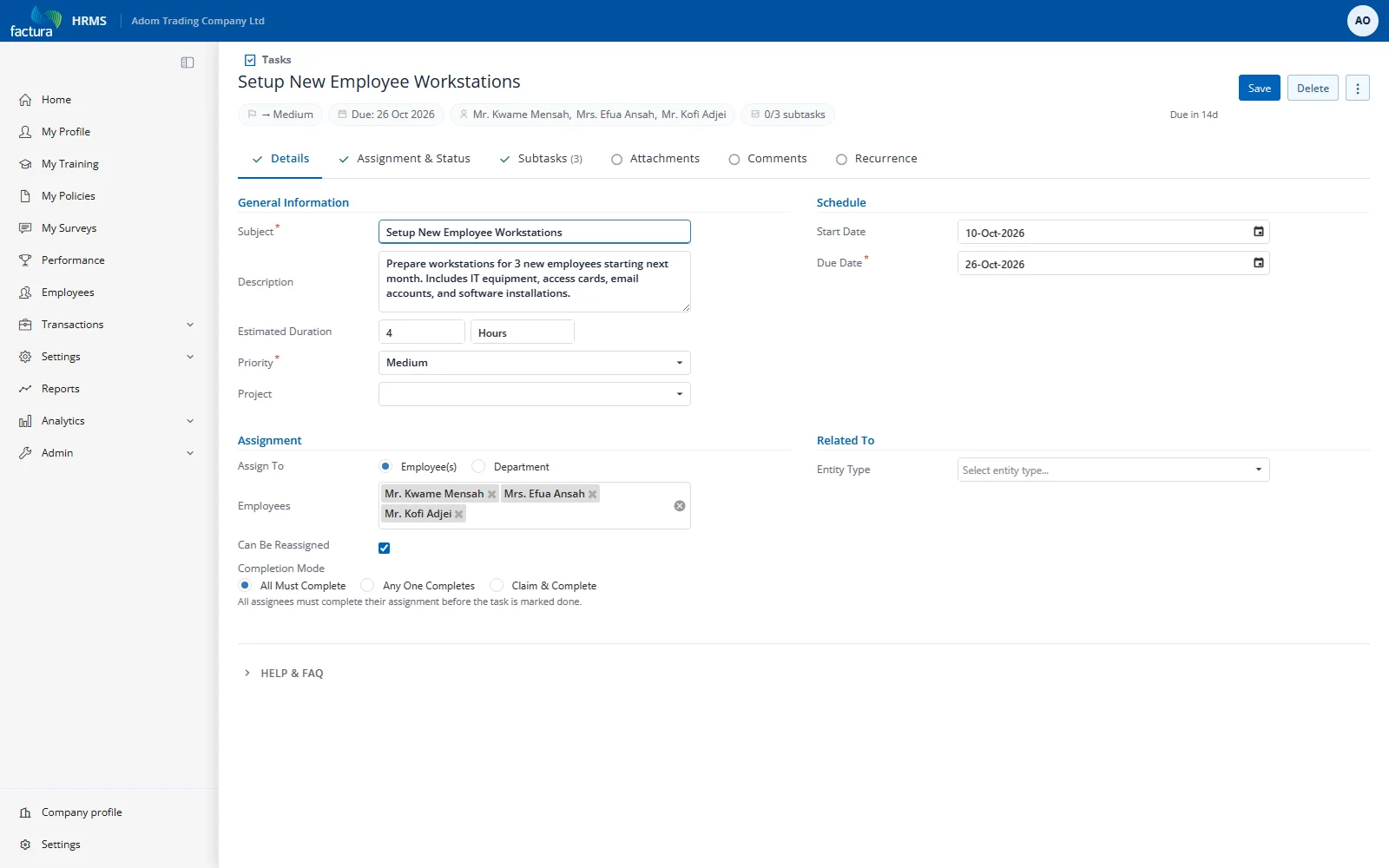Open the Start Date calendar picker
This screenshot has width=1389, height=868.
click(1259, 232)
